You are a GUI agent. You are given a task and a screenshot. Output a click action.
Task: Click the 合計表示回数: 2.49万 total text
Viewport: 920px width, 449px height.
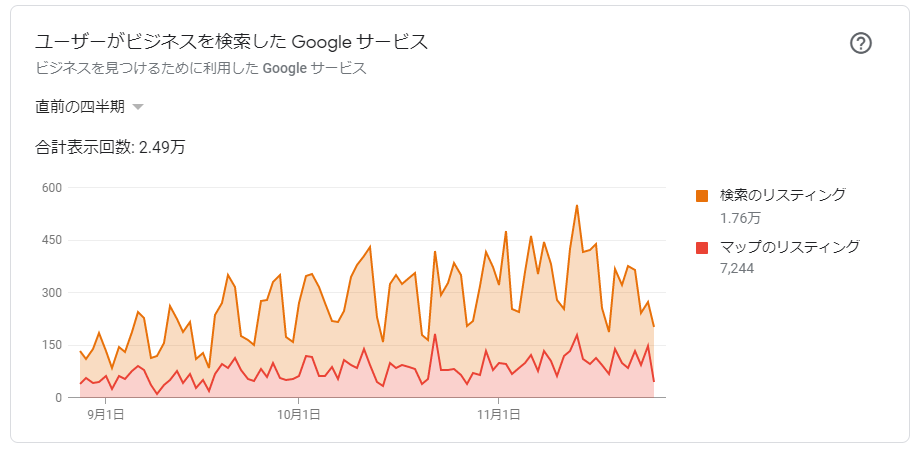pos(110,147)
